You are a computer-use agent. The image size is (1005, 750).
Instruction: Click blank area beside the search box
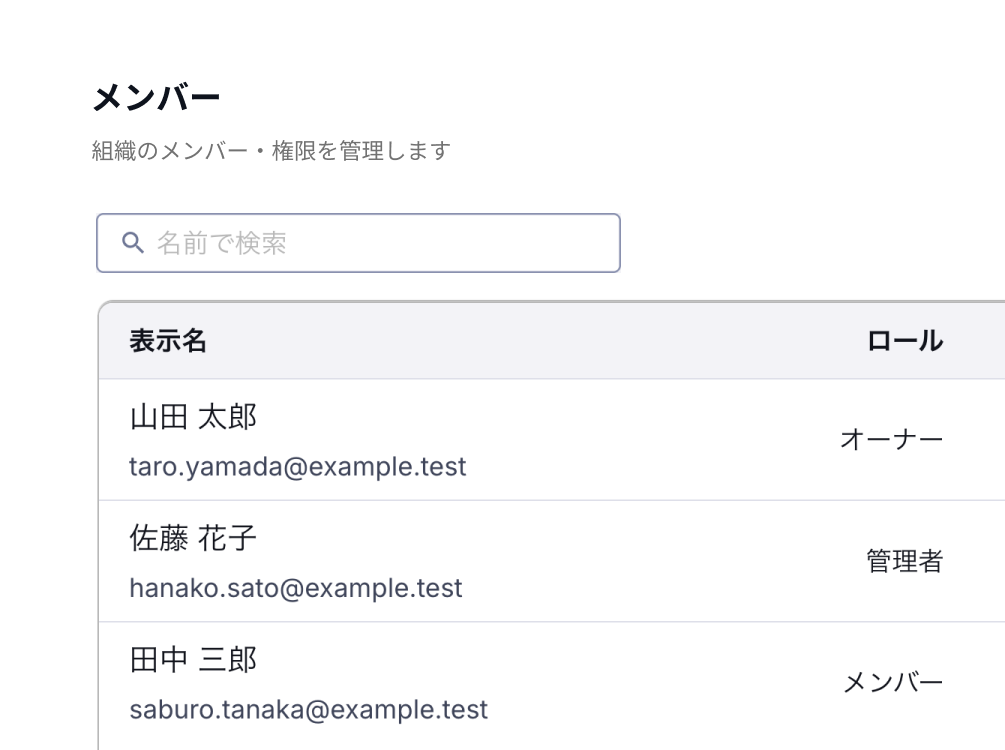pyautogui.click(x=808, y=243)
